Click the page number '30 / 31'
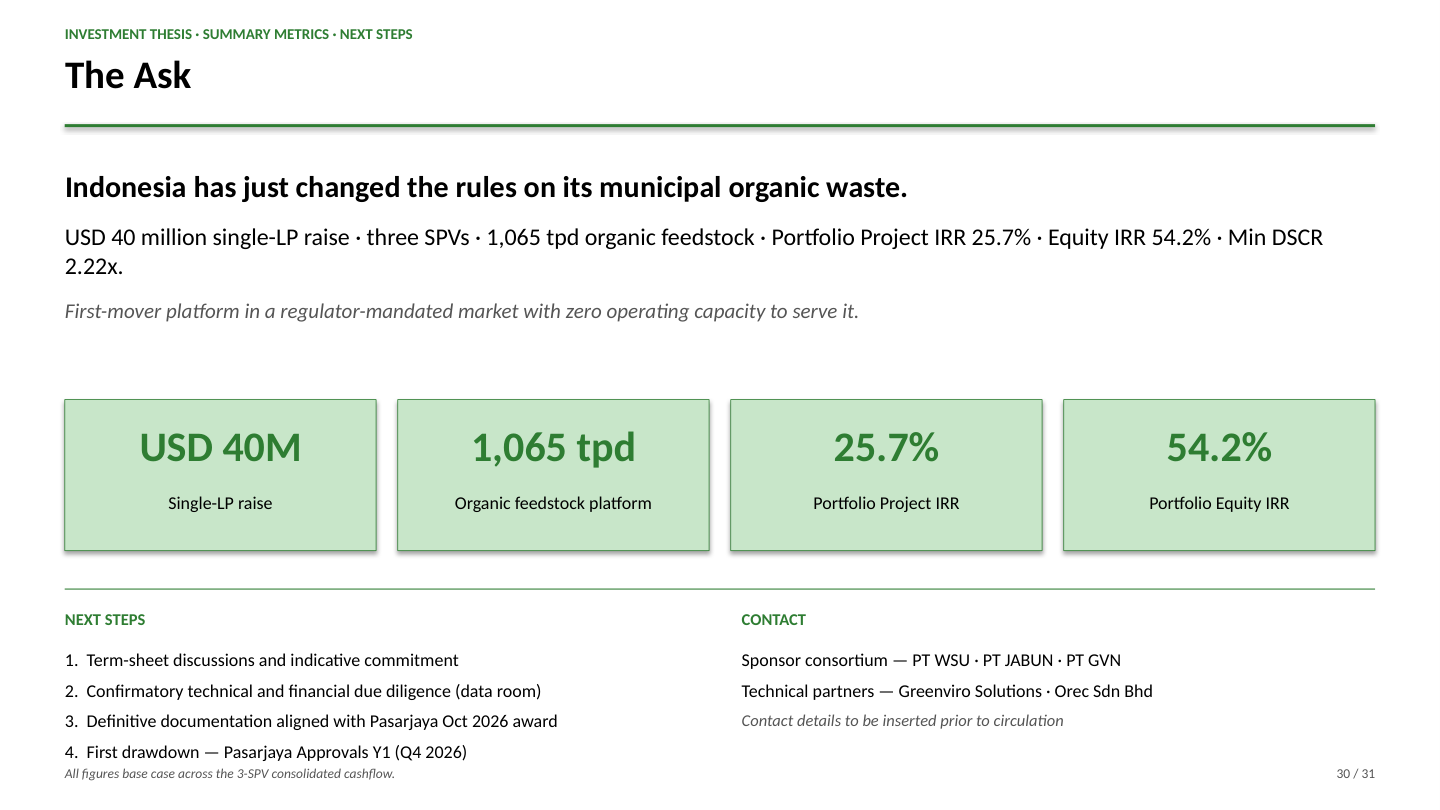The width and height of the screenshot is (1440, 810). click(x=1356, y=774)
